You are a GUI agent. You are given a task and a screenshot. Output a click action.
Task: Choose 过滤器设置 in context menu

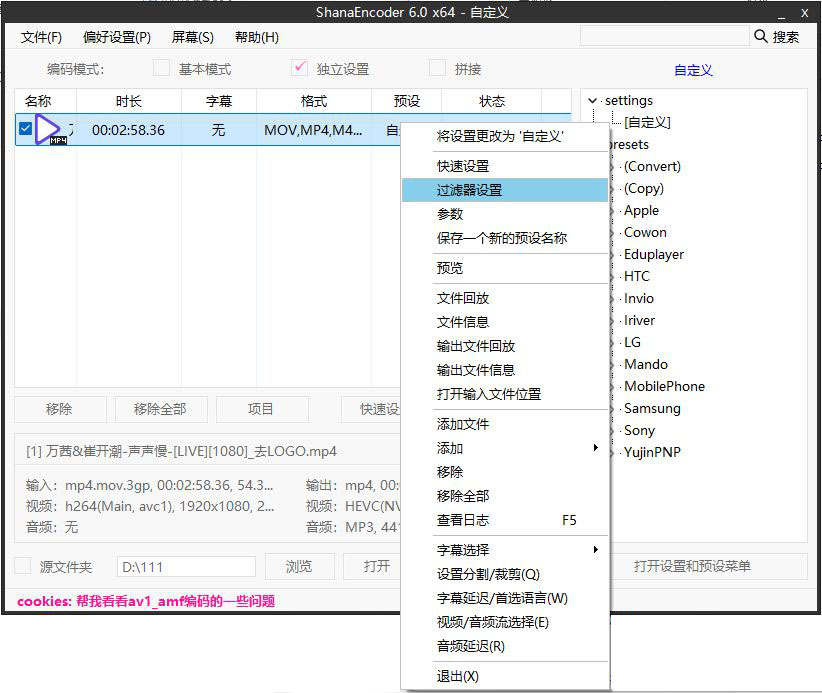[505, 190]
